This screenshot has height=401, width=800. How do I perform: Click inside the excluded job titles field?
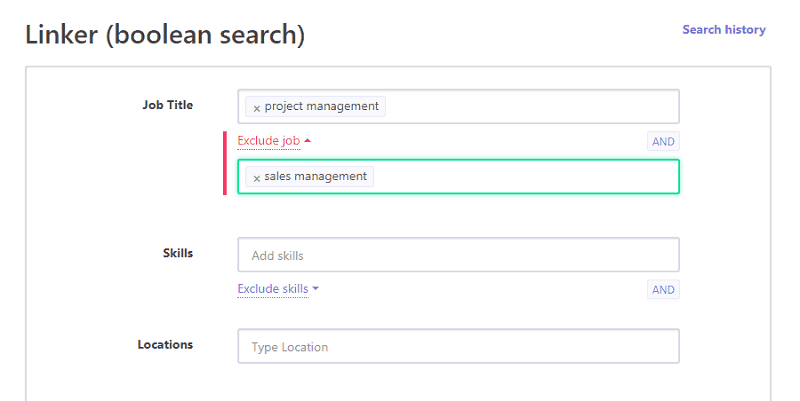(x=525, y=177)
